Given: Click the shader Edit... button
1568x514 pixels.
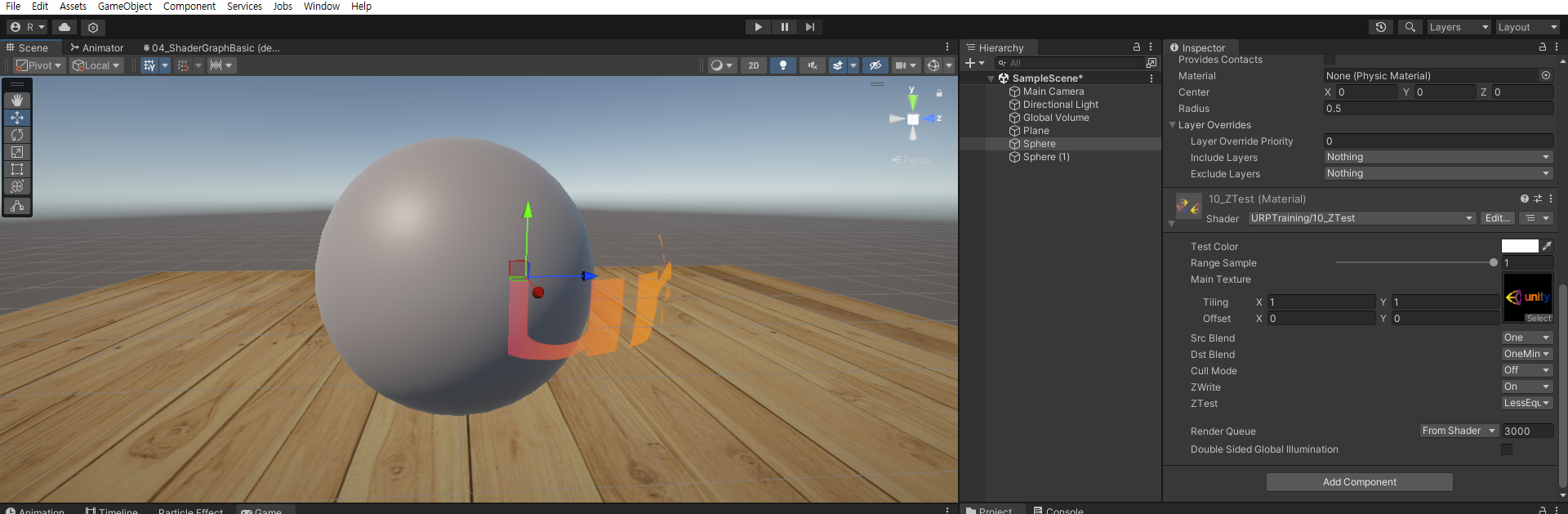Looking at the screenshot, I should [1498, 218].
